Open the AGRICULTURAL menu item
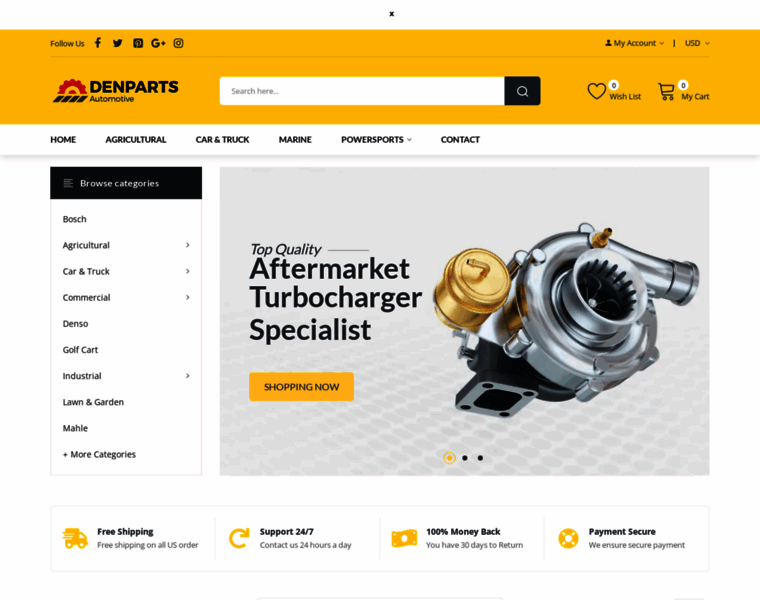 coord(136,140)
